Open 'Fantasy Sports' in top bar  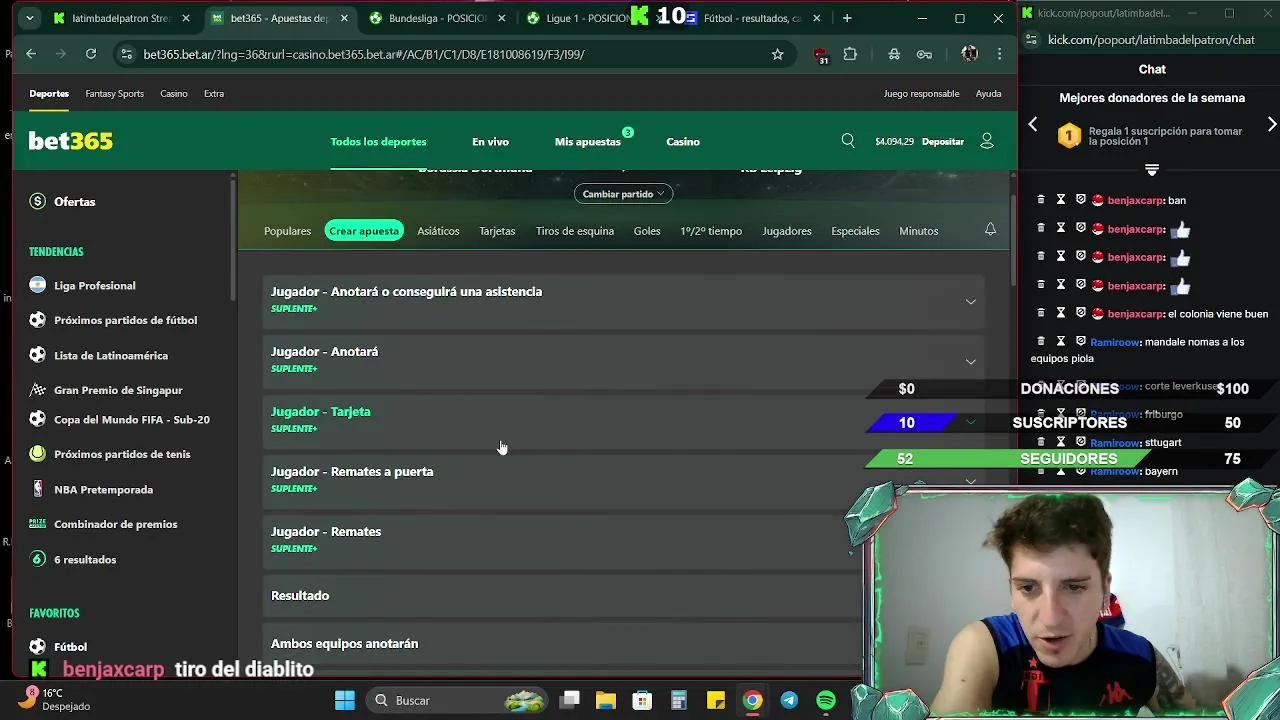tap(114, 93)
